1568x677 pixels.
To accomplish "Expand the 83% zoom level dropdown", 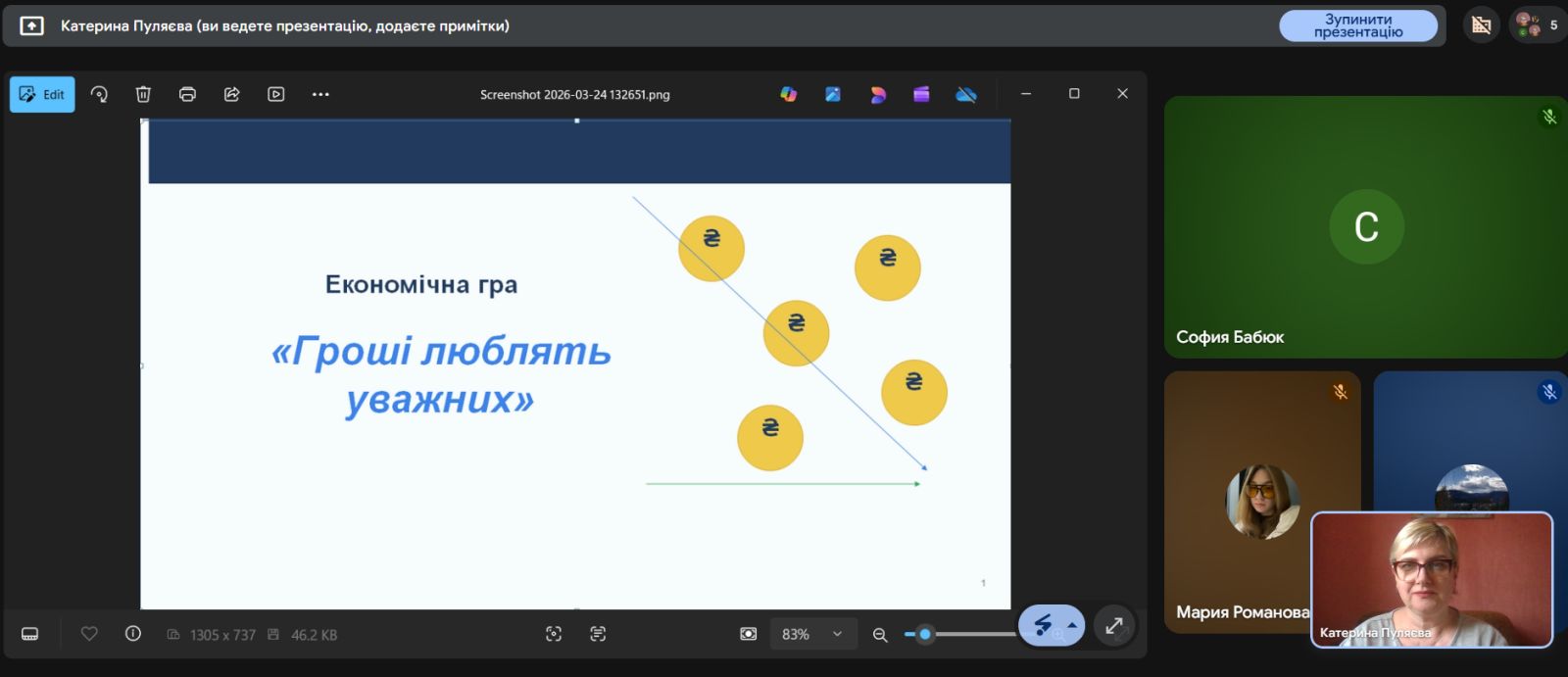I will point(837,635).
